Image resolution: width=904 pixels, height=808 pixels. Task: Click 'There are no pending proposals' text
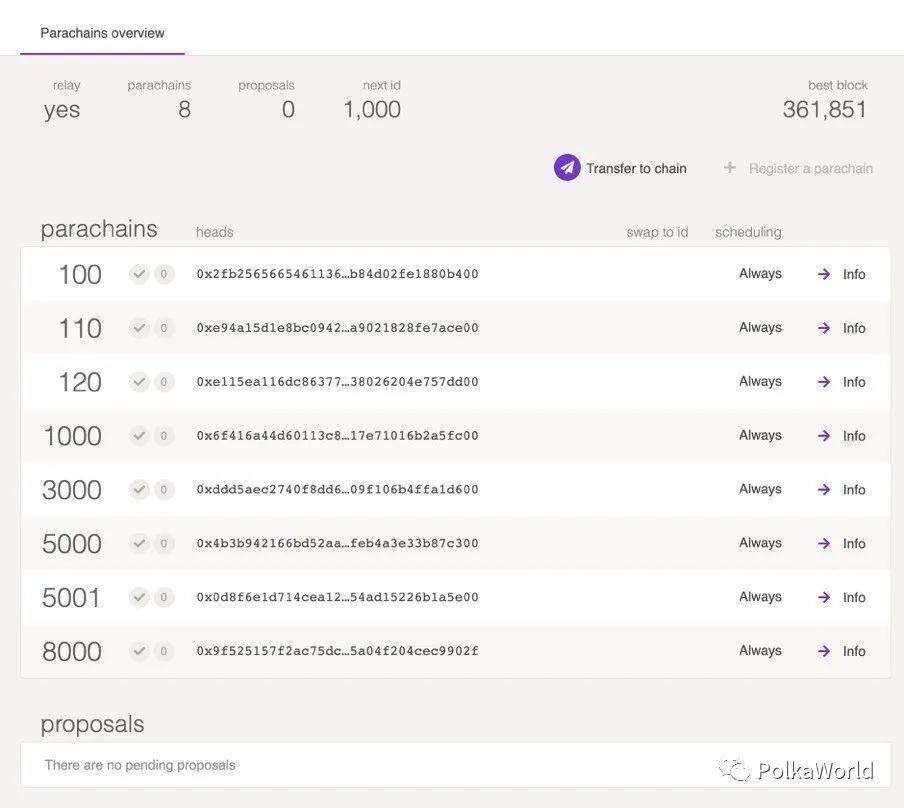click(140, 765)
